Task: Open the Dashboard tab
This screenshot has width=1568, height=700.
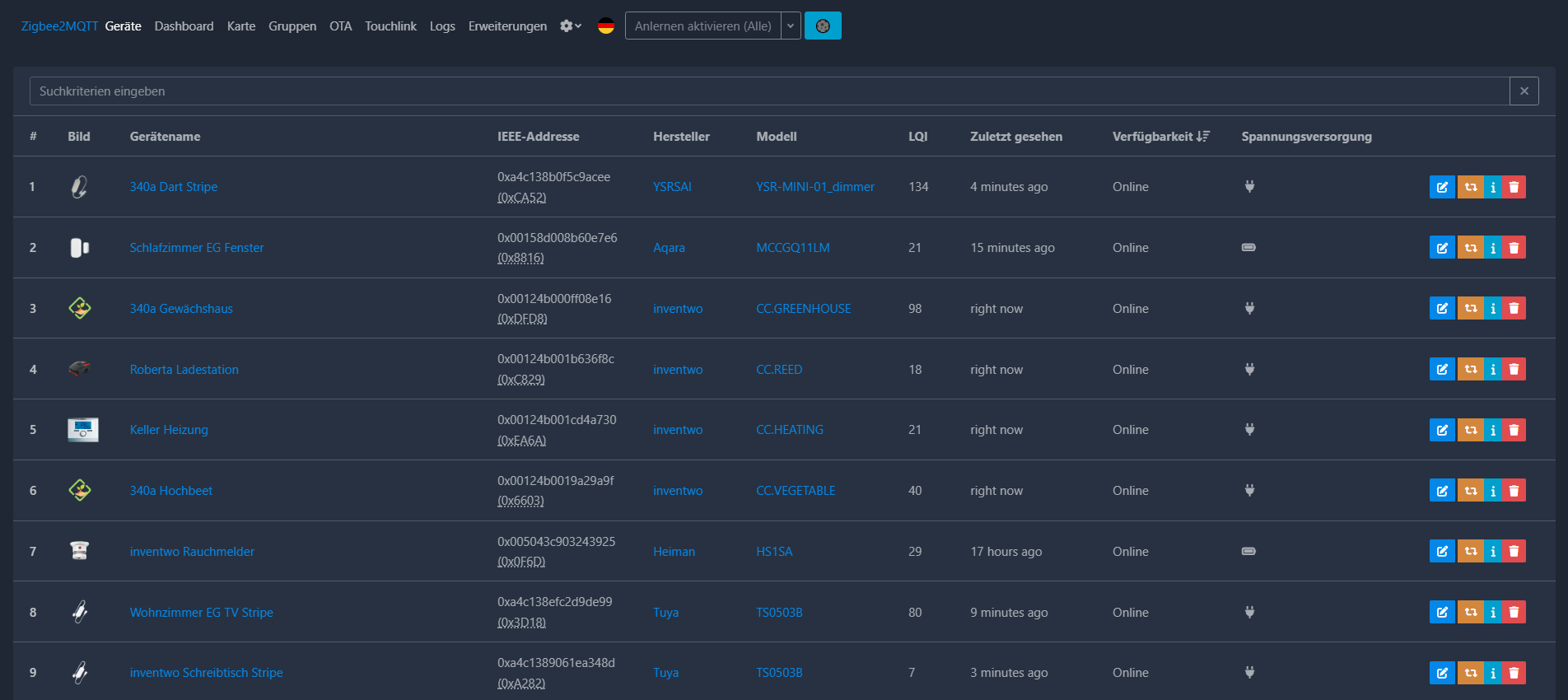Action: [184, 26]
